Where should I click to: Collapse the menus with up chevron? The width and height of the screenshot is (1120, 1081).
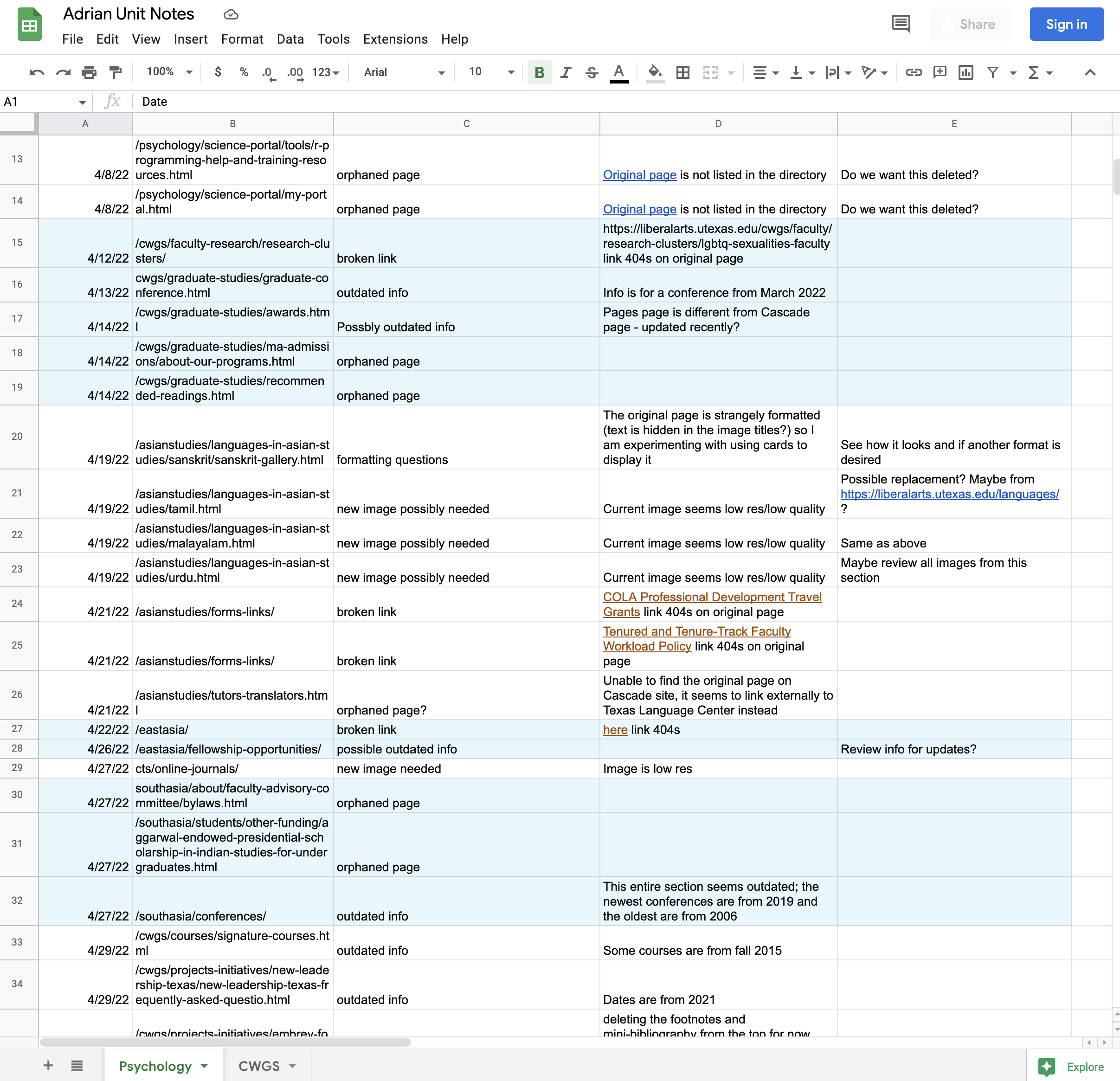(x=1090, y=72)
